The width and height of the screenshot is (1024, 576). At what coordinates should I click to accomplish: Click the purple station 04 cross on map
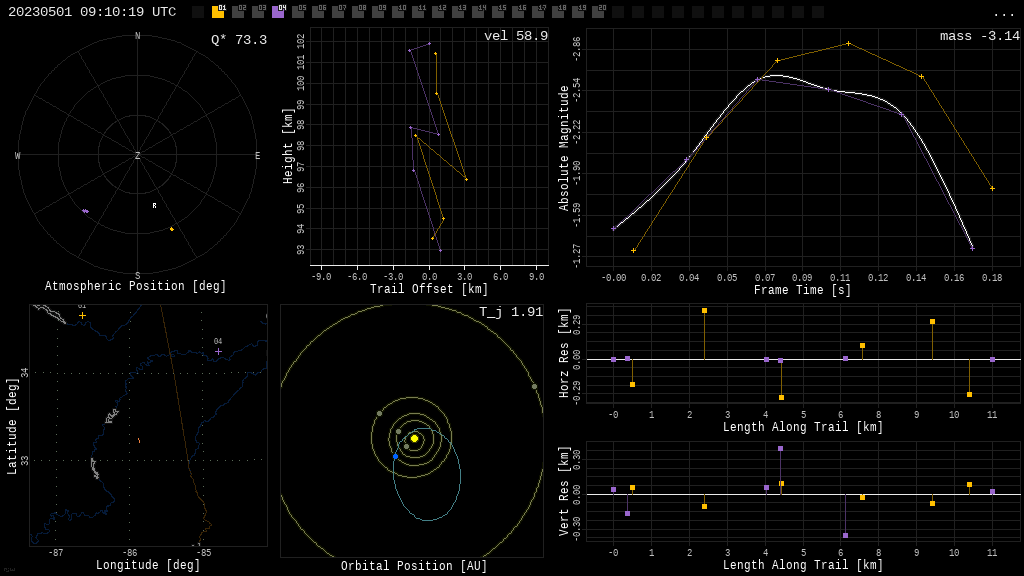click(218, 351)
